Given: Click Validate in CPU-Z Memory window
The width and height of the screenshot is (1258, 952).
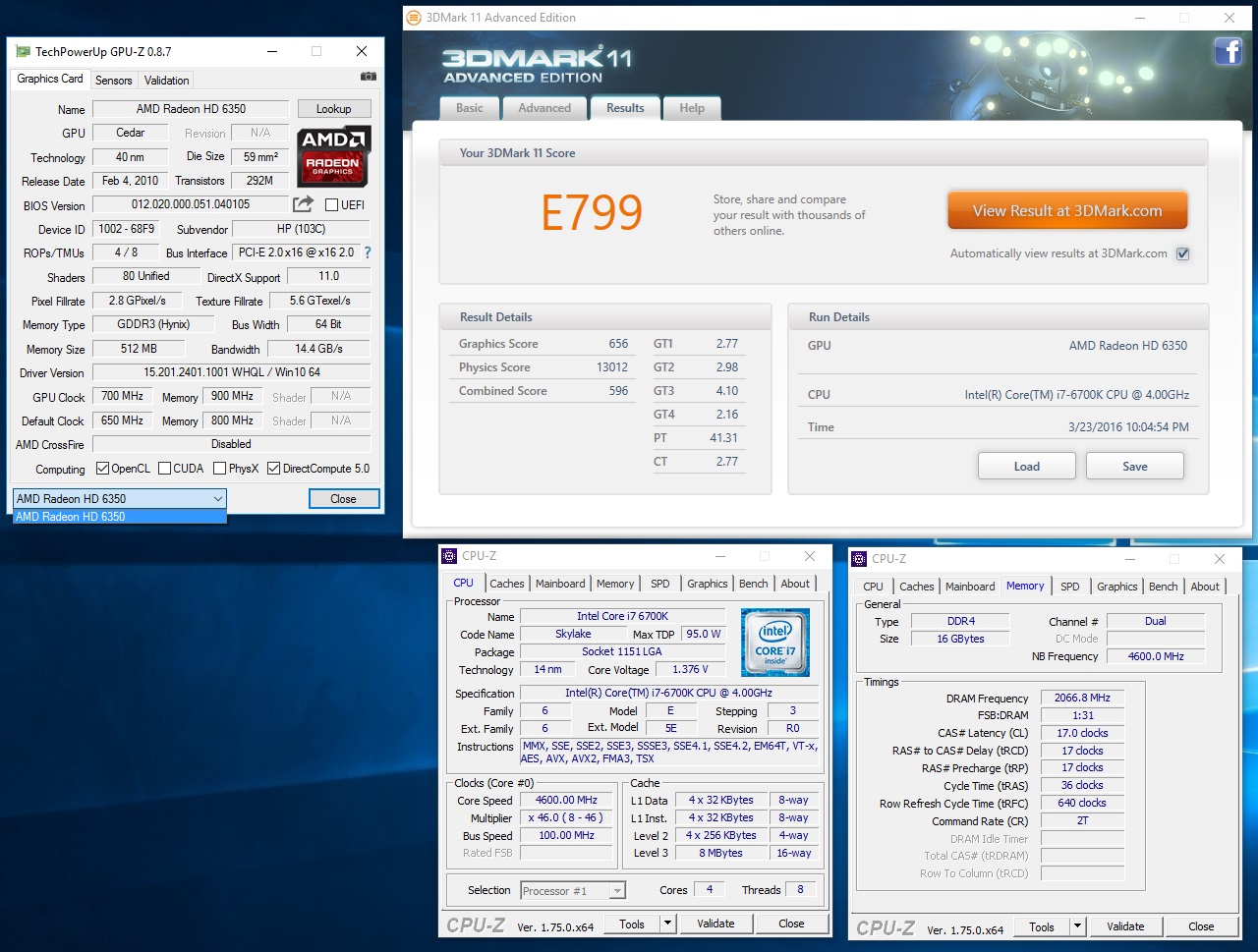Looking at the screenshot, I should pyautogui.click(x=1125, y=926).
